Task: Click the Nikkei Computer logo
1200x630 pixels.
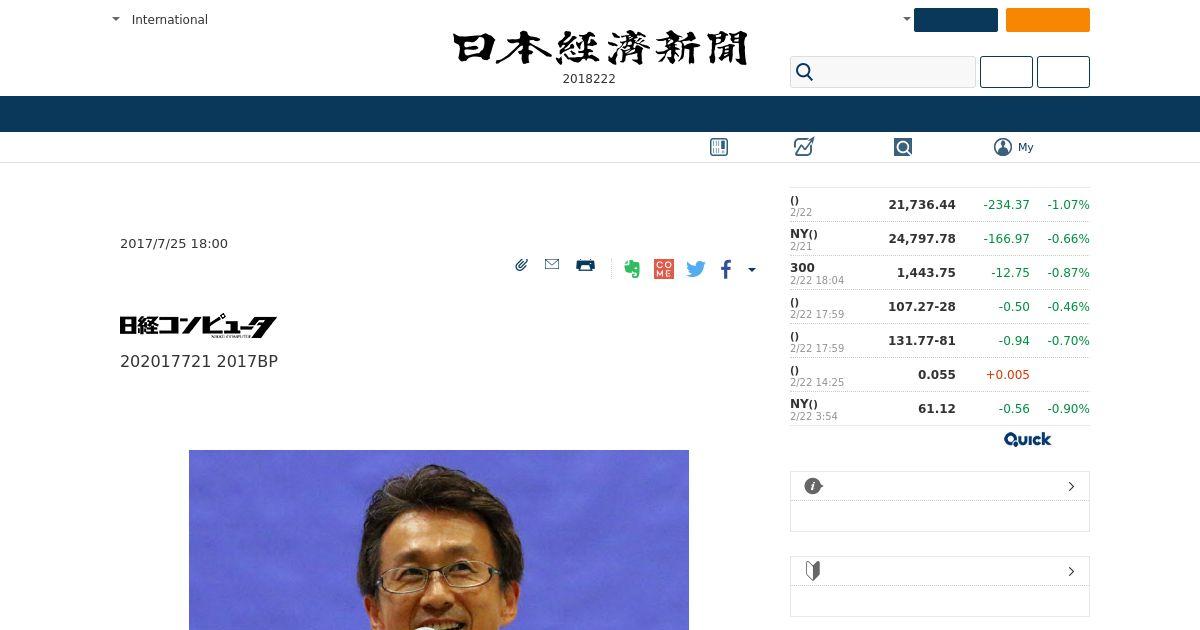Action: 198,326
